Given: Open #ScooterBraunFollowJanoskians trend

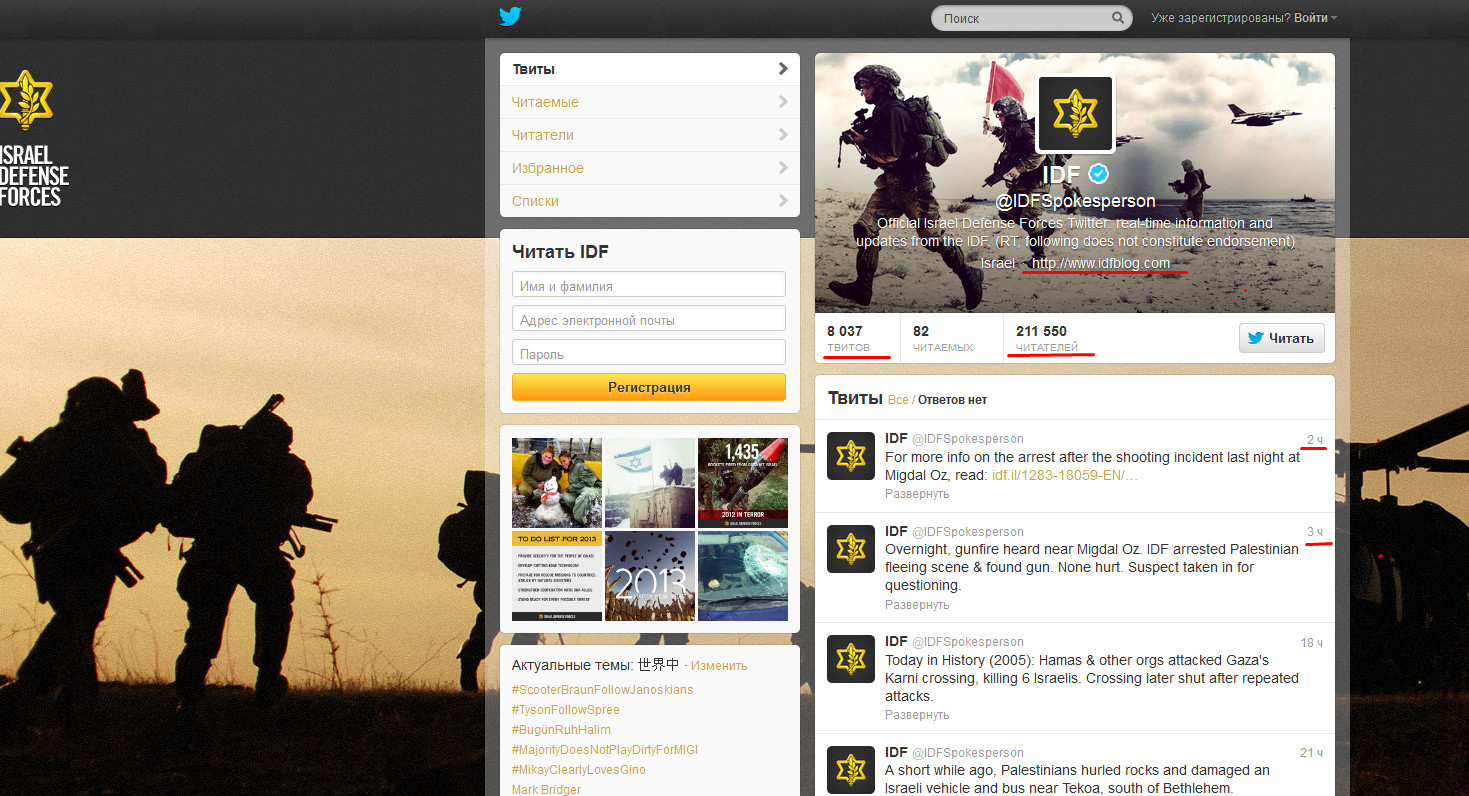Looking at the screenshot, I should tap(602, 690).
